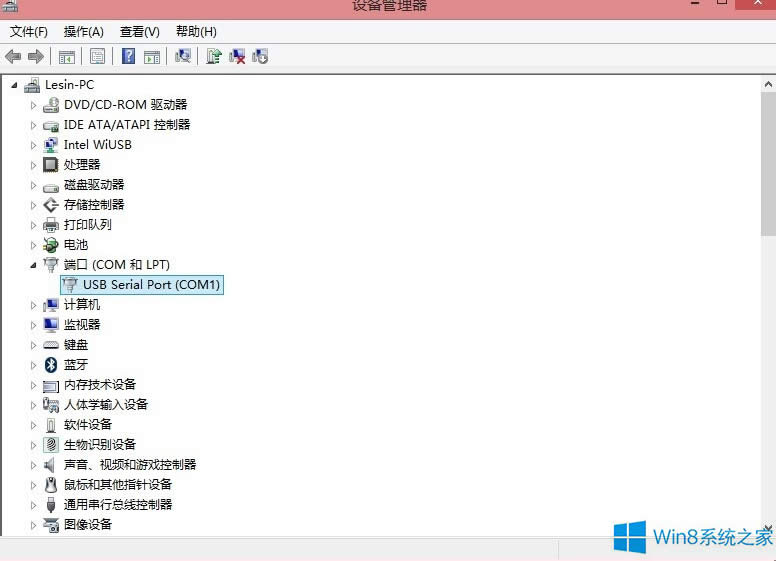Click the Uninstall device toolbar icon

(x=237, y=56)
